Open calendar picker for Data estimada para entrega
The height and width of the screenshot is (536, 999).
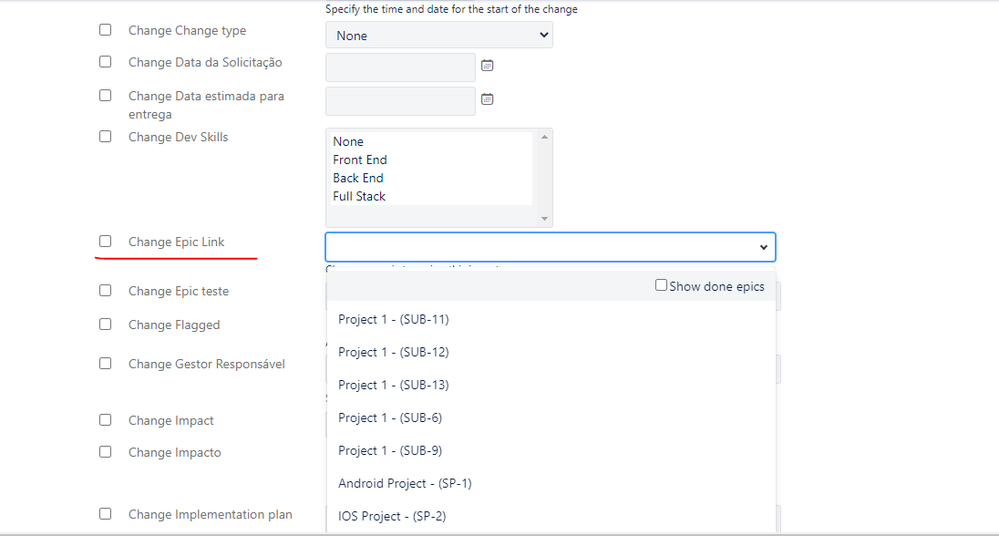click(x=487, y=99)
